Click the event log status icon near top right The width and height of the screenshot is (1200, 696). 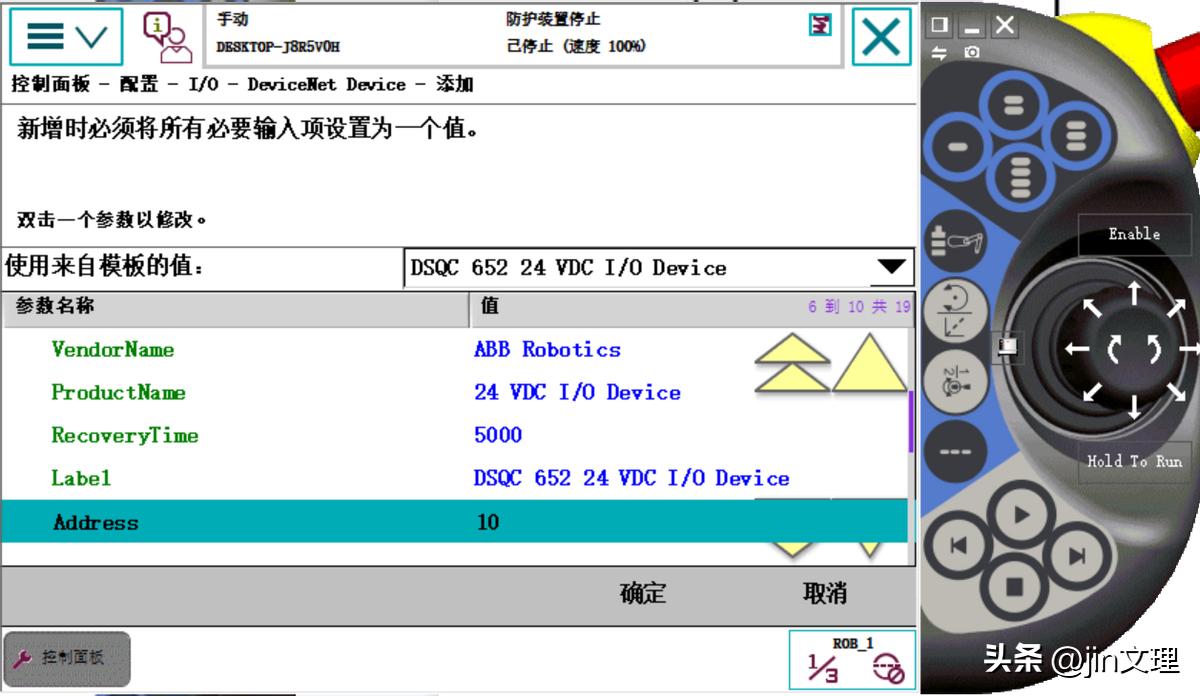click(x=818, y=26)
